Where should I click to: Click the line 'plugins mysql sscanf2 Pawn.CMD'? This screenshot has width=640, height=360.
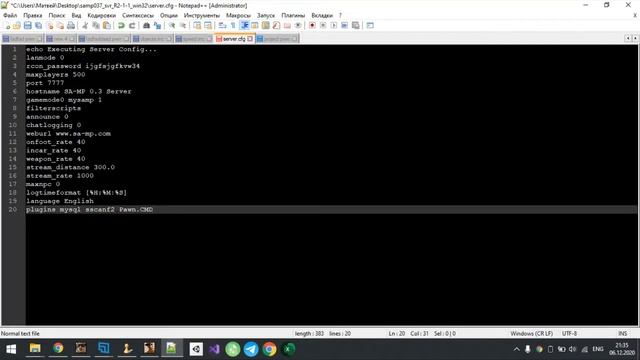pos(89,209)
